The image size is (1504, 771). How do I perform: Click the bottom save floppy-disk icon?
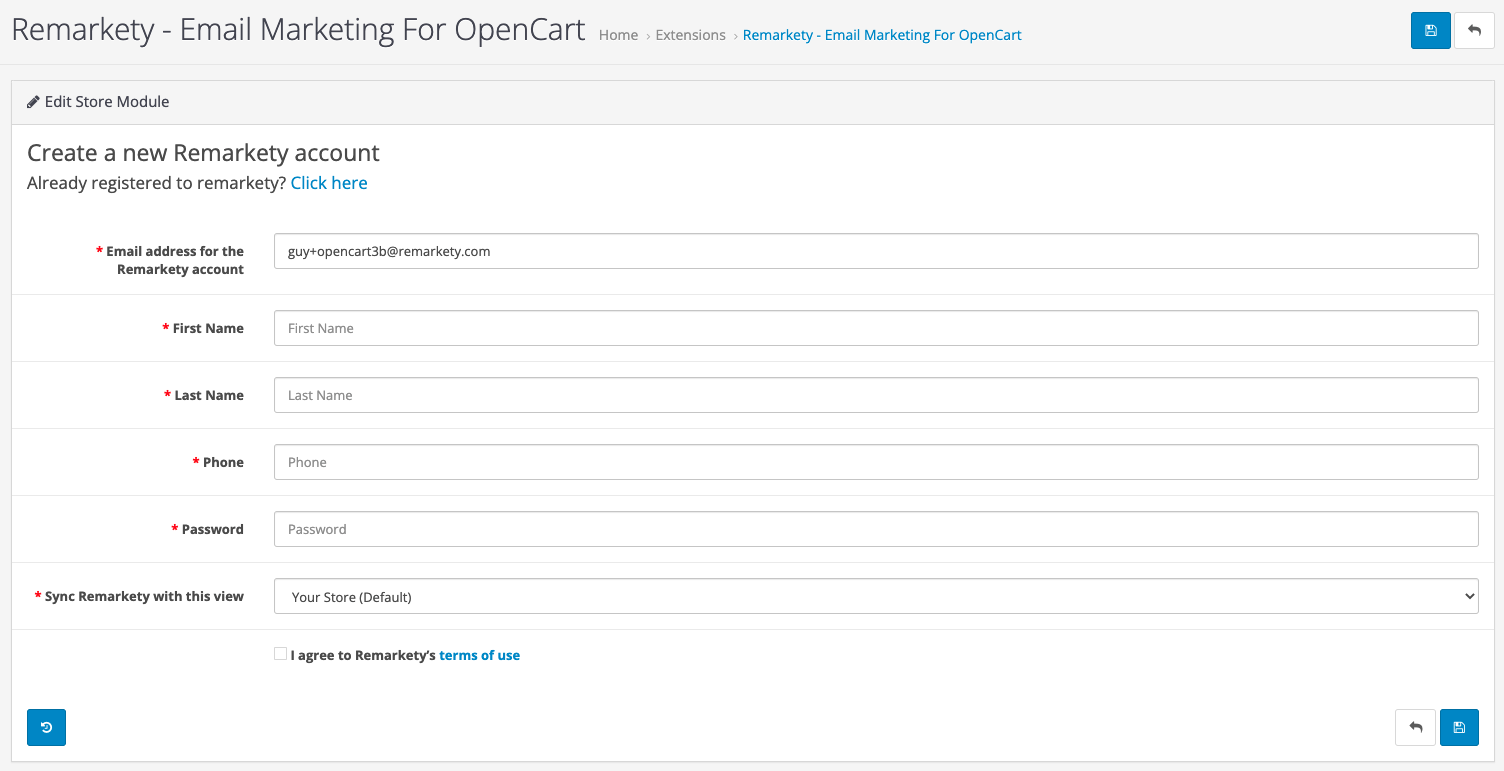click(1459, 727)
